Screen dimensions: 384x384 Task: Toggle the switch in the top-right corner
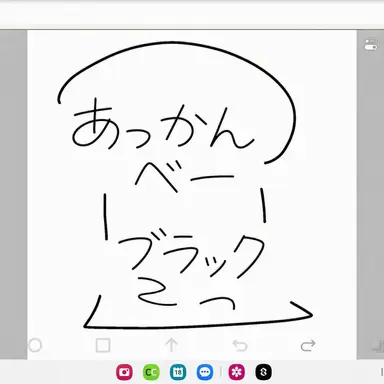[371, 45]
